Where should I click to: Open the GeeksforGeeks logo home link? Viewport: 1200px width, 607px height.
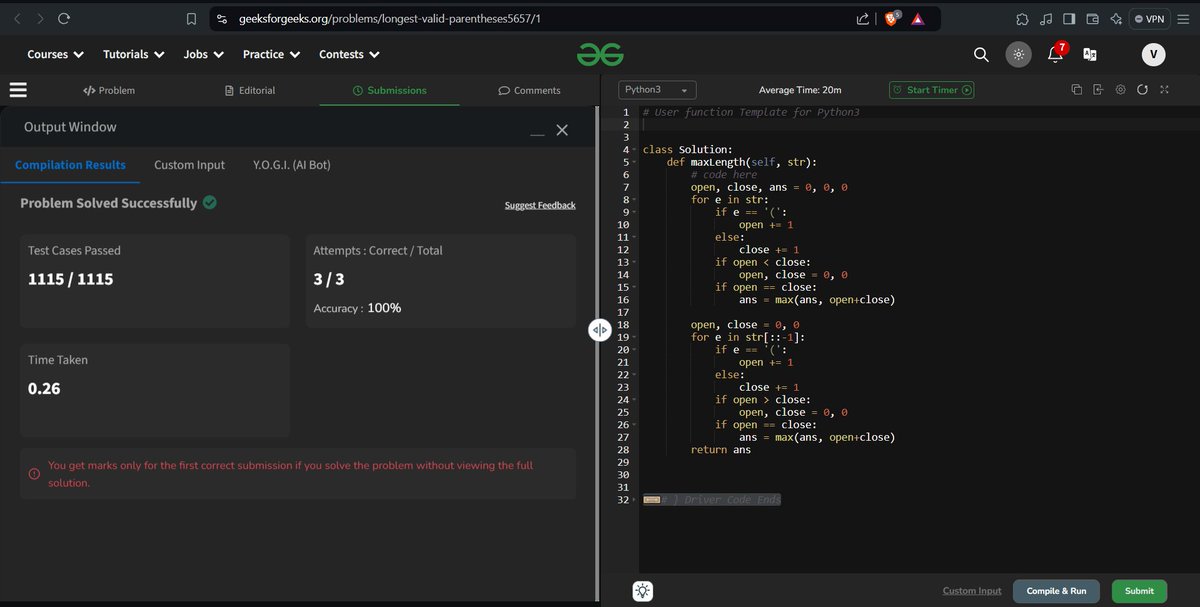point(600,55)
